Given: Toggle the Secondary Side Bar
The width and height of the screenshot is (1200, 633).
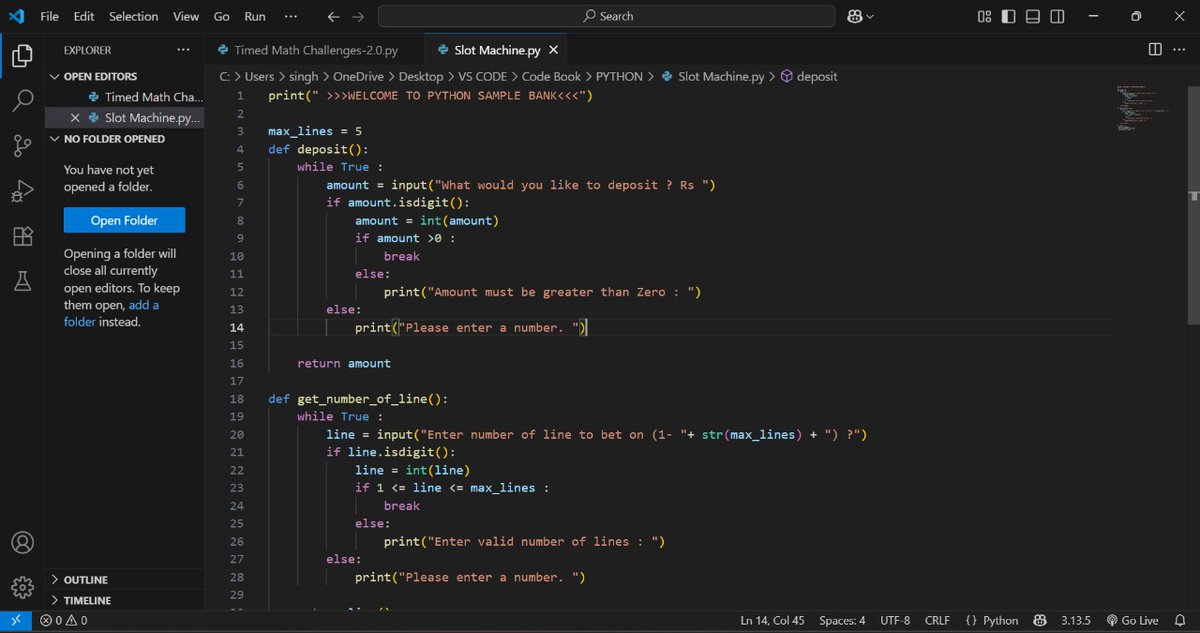Looking at the screenshot, I should pyautogui.click(x=1058, y=16).
